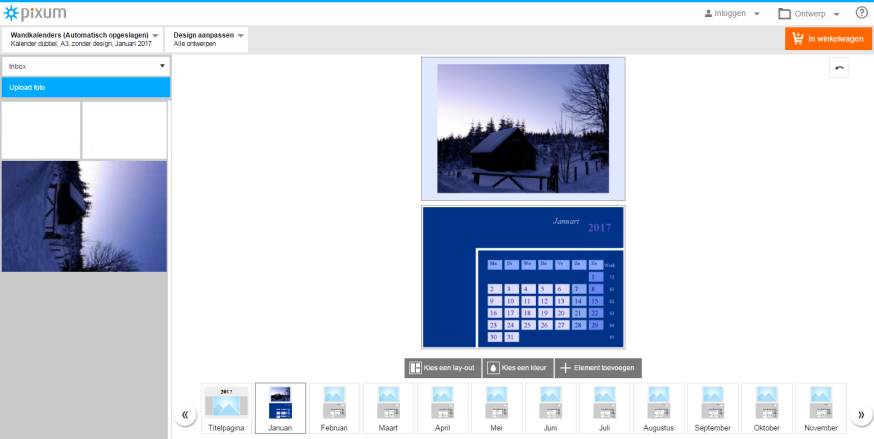Open the Augustus page thumbnail
Image resolution: width=874 pixels, height=439 pixels.
pyautogui.click(x=658, y=408)
